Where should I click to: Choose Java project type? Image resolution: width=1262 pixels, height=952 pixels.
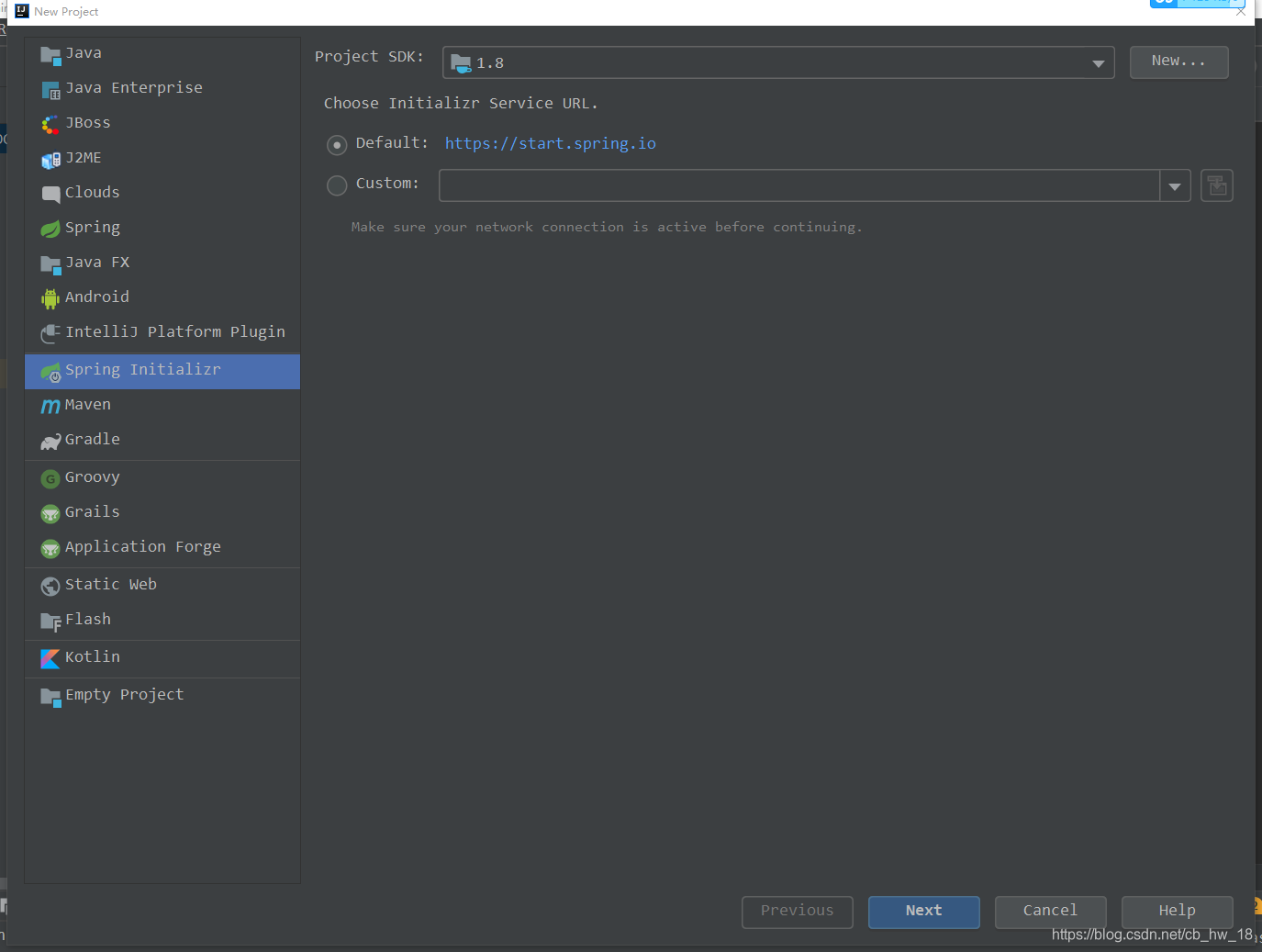pyautogui.click(x=162, y=53)
